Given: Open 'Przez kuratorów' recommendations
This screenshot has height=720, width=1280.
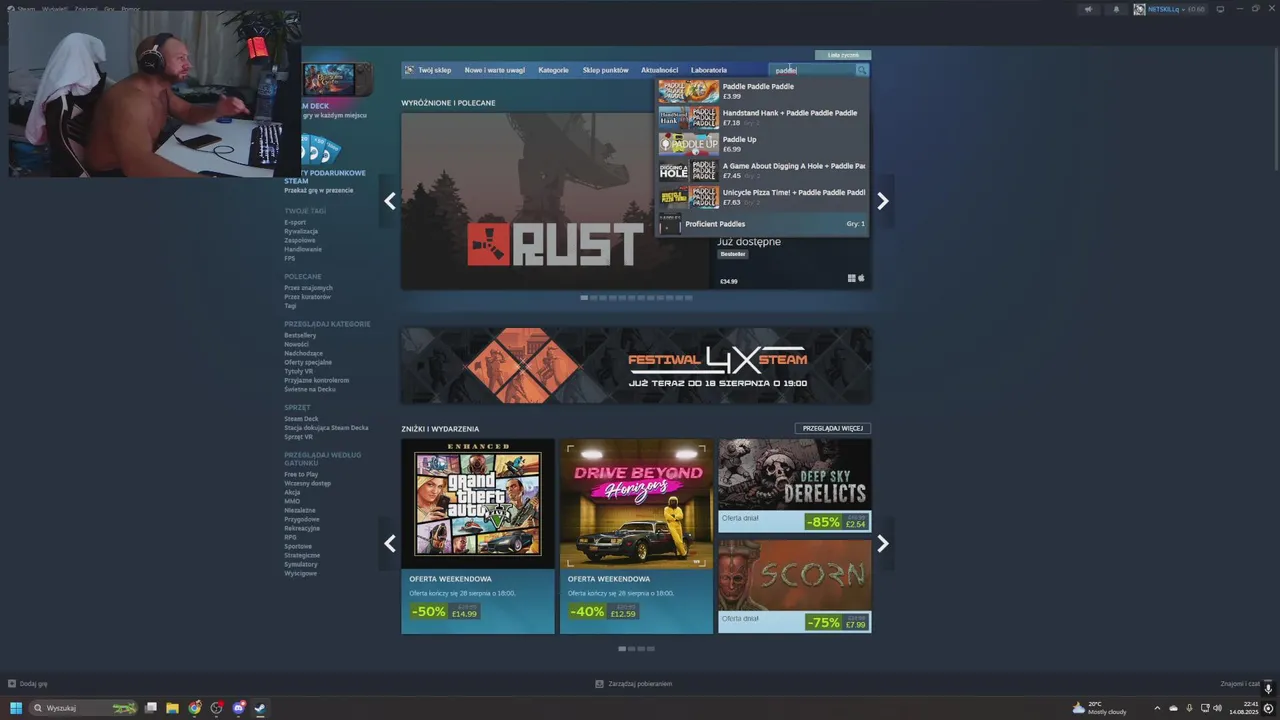Looking at the screenshot, I should 307,297.
